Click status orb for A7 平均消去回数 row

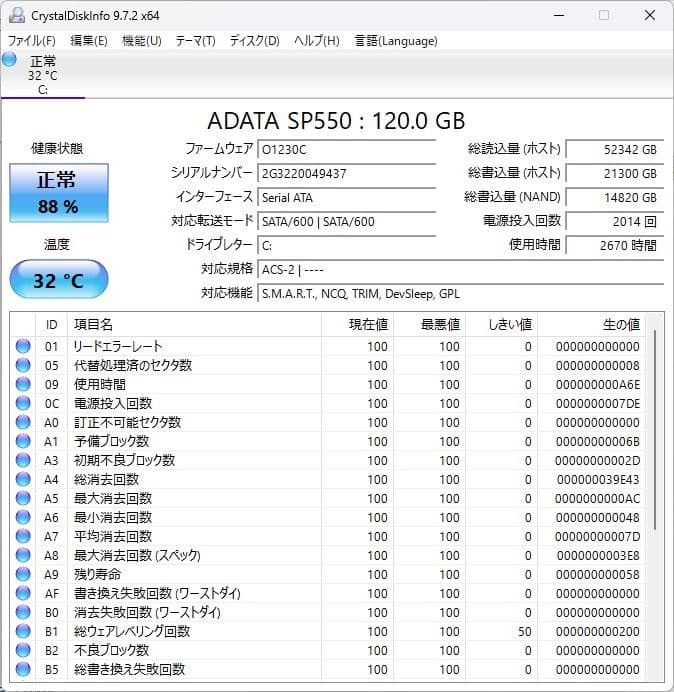tap(23, 536)
